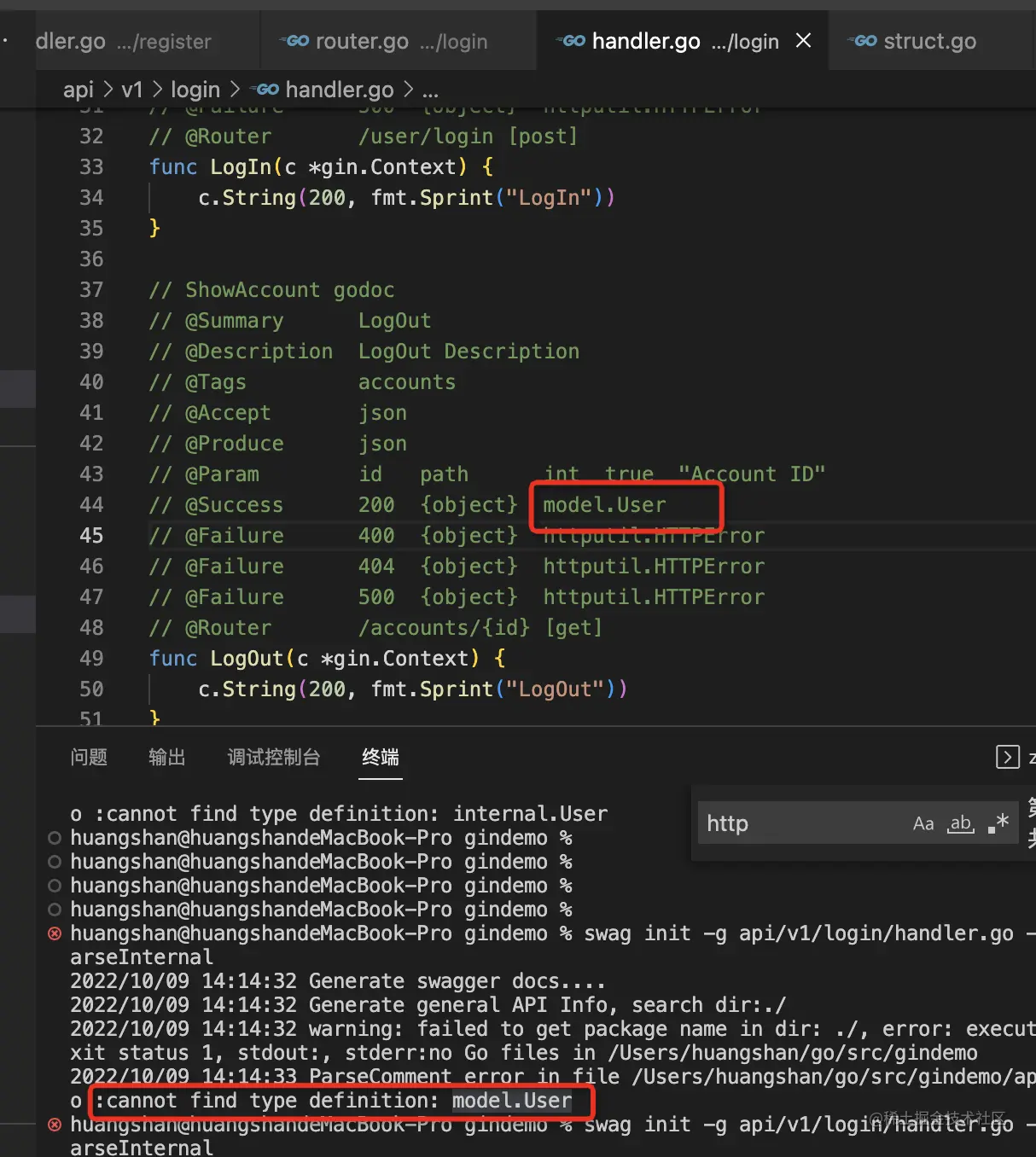Screen dimensions: 1036x1157
Task: Click the 'func LogIn' function name
Action: [x=241, y=167]
